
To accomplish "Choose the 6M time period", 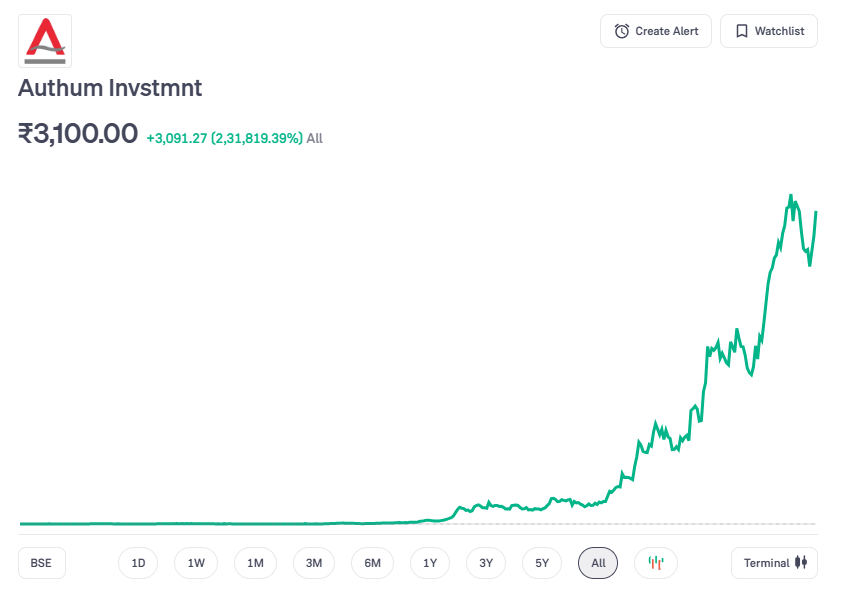I will [x=372, y=563].
